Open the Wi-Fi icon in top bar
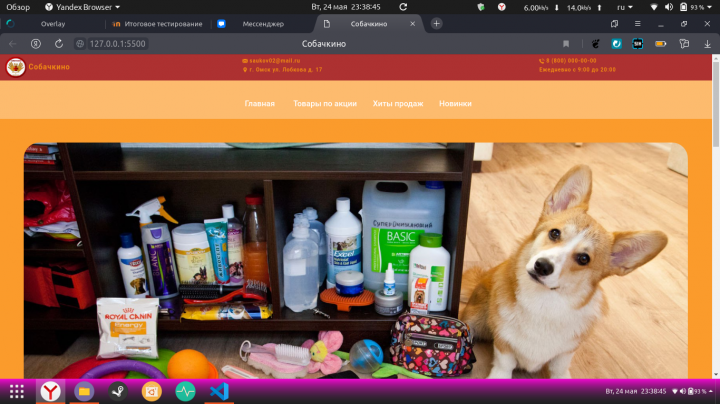 [x=654, y=7]
